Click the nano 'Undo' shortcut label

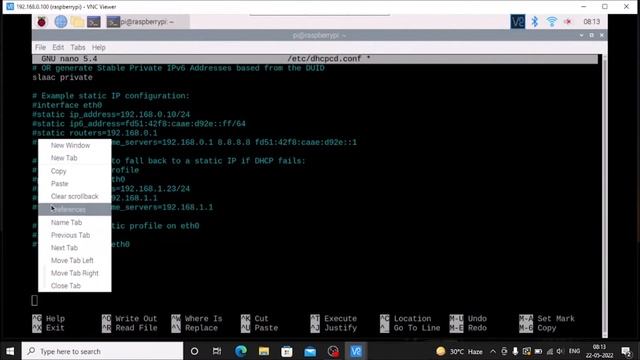[477, 318]
